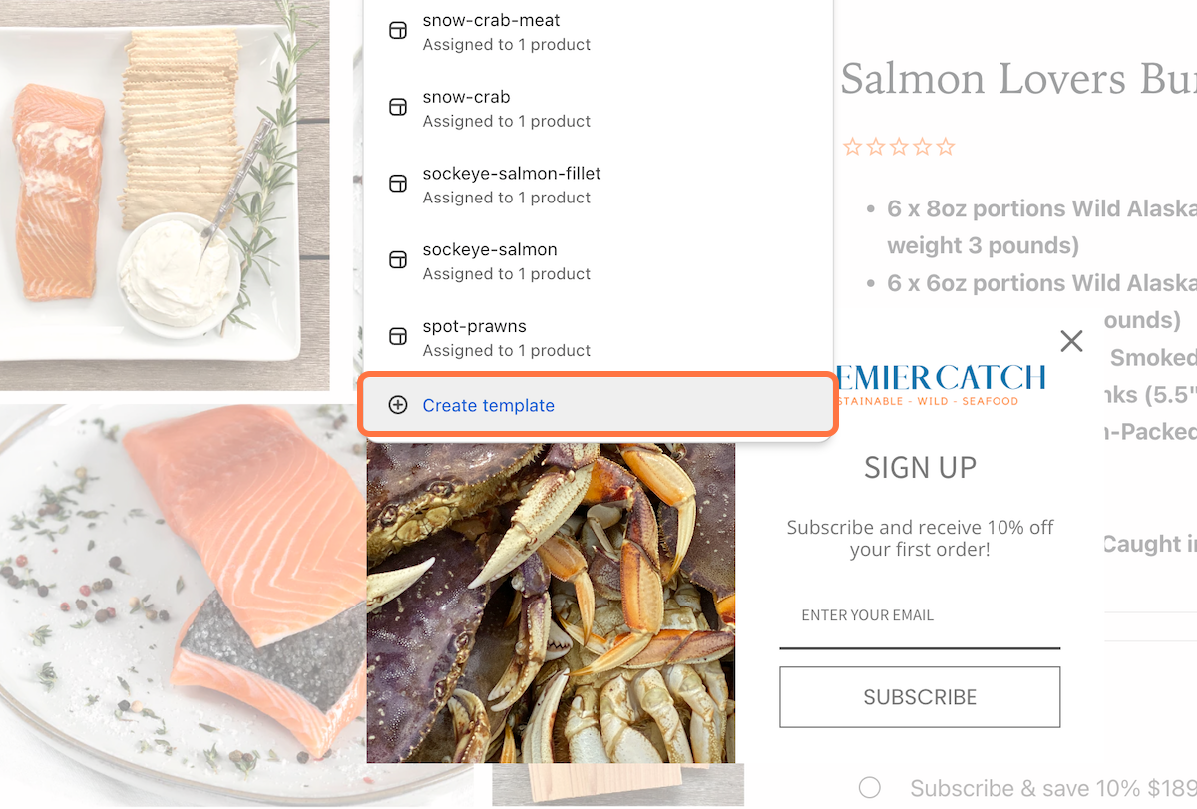
Task: Close the sign up popup
Action: pos(1071,340)
